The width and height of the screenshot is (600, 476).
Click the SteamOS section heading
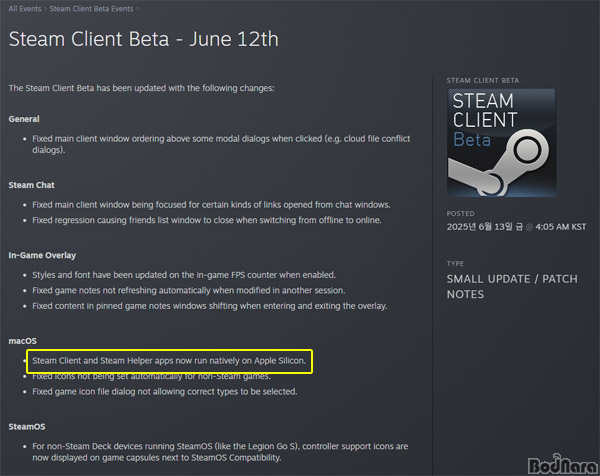27,427
